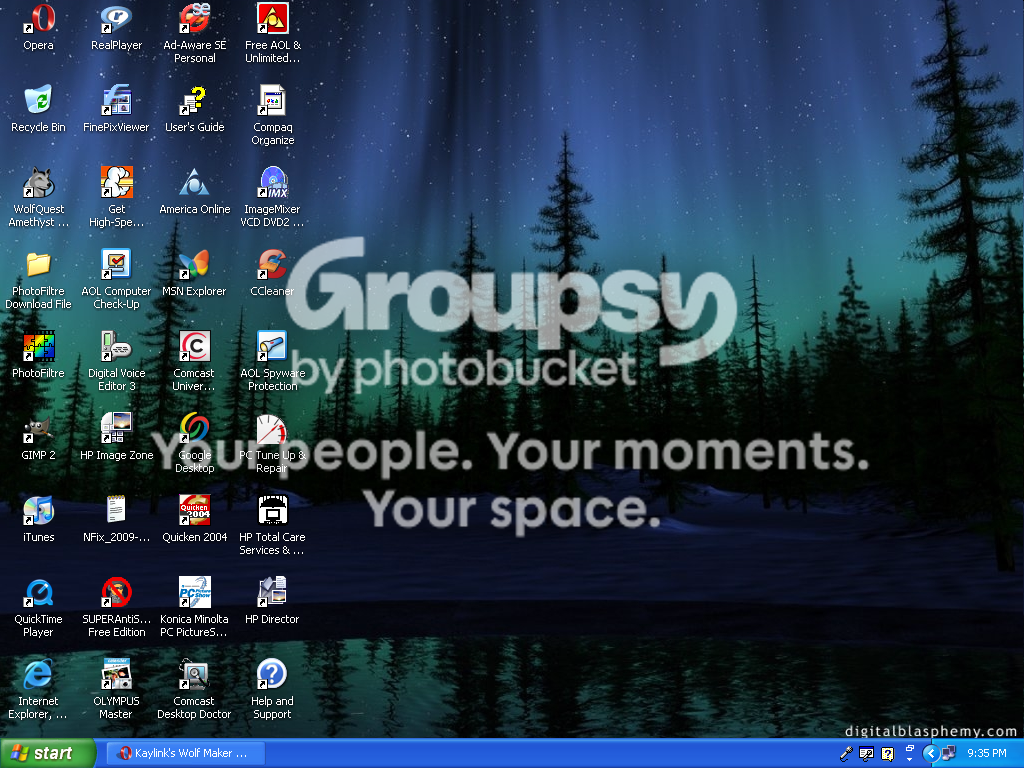This screenshot has height=768, width=1024.
Task: Launch RealPlayer from the desktop
Action: [116, 19]
